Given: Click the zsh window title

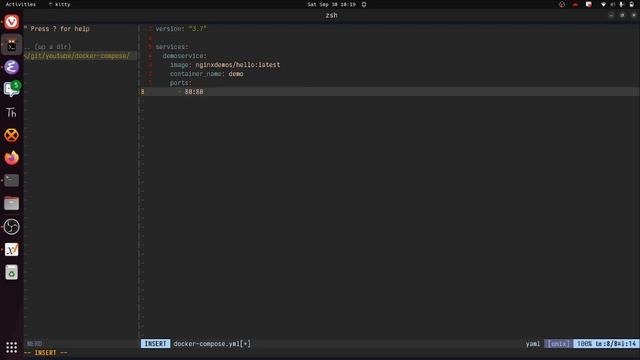Looking at the screenshot, I should (x=331, y=15).
